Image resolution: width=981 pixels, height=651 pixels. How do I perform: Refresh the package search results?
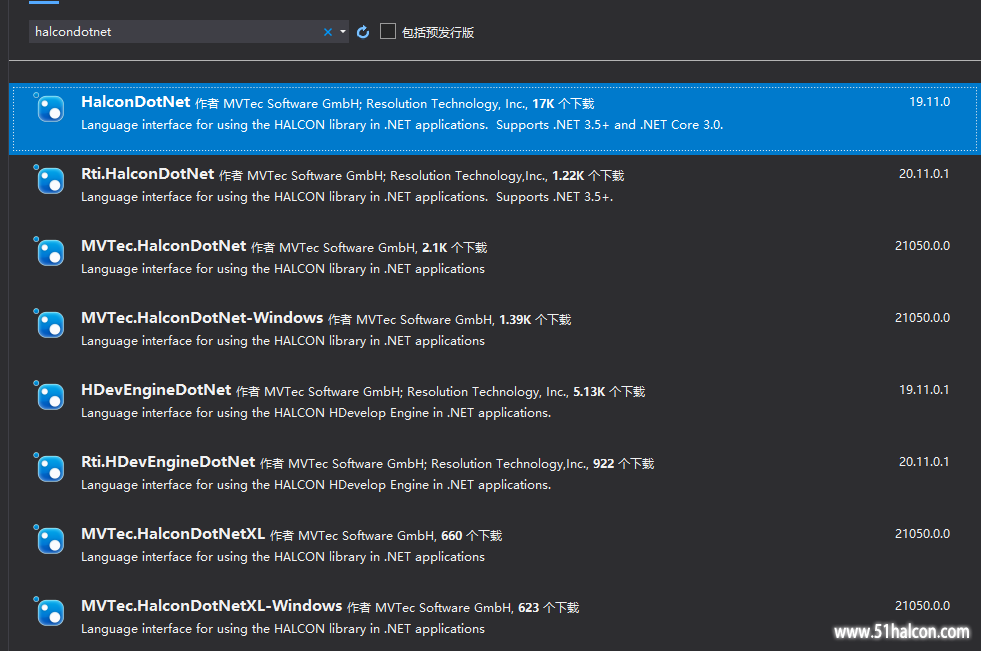[x=363, y=32]
